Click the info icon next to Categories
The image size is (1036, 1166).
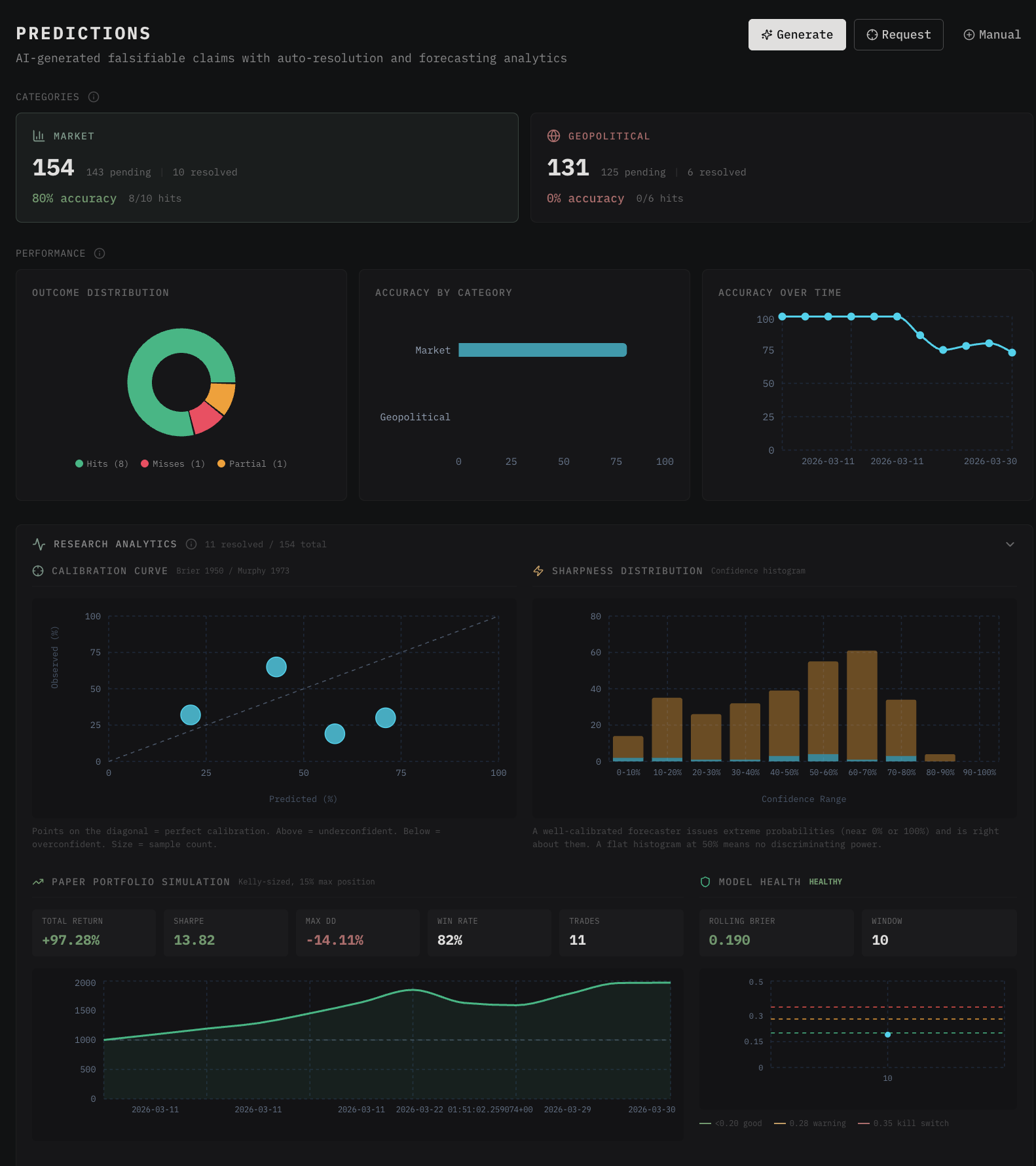pyautogui.click(x=94, y=97)
